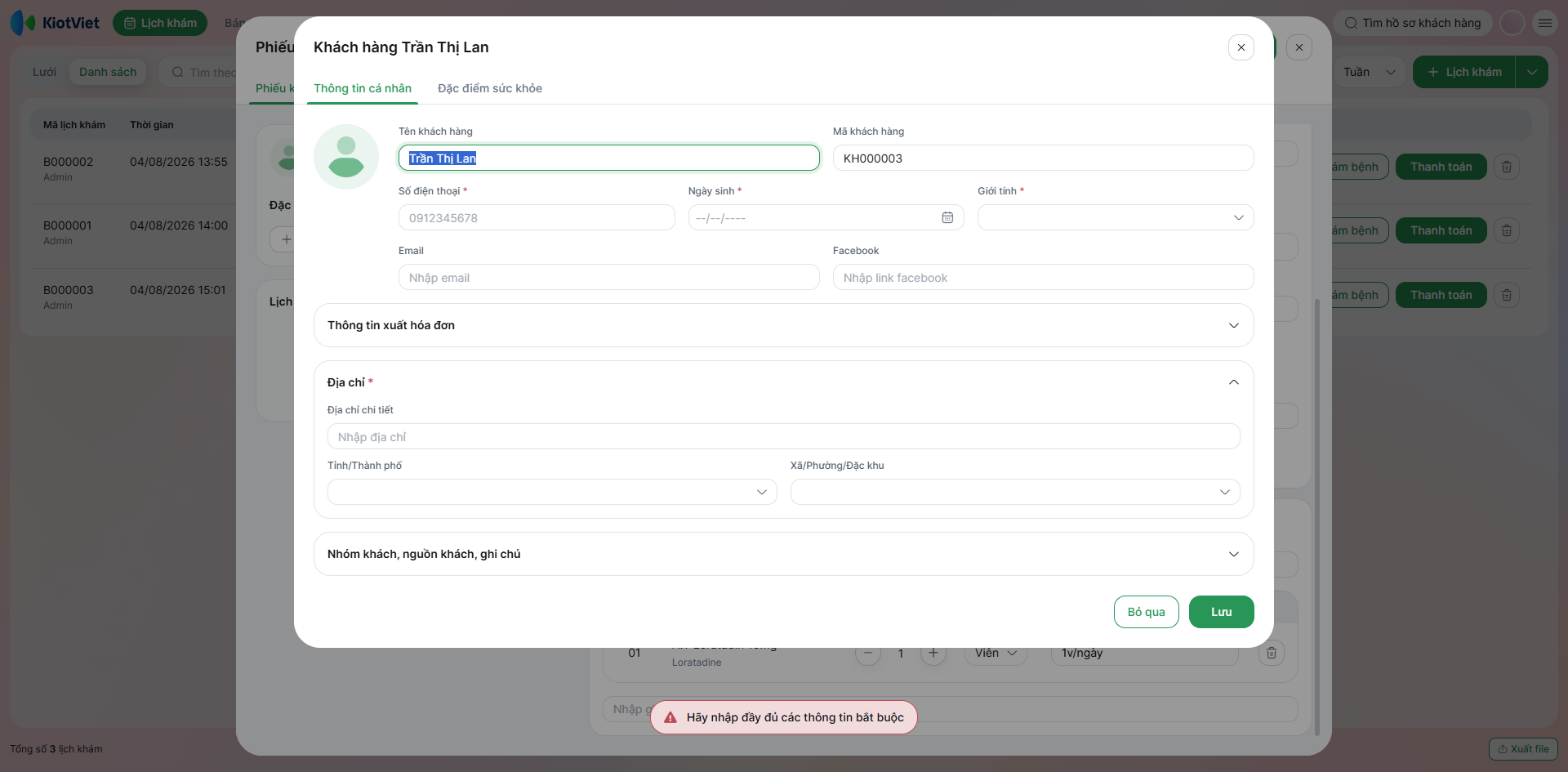Click the Xuất file button
1568x772 pixels.
1523,748
